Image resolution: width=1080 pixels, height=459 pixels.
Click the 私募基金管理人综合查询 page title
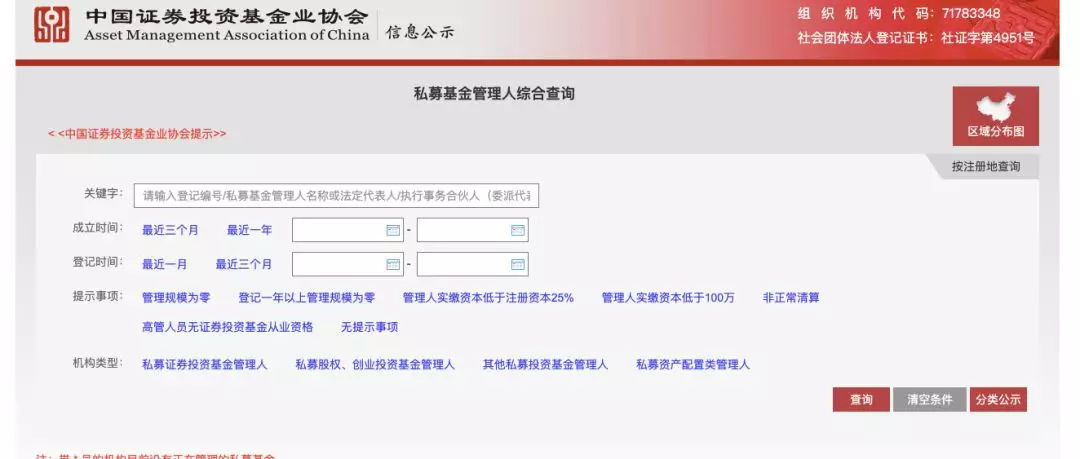pos(494,94)
